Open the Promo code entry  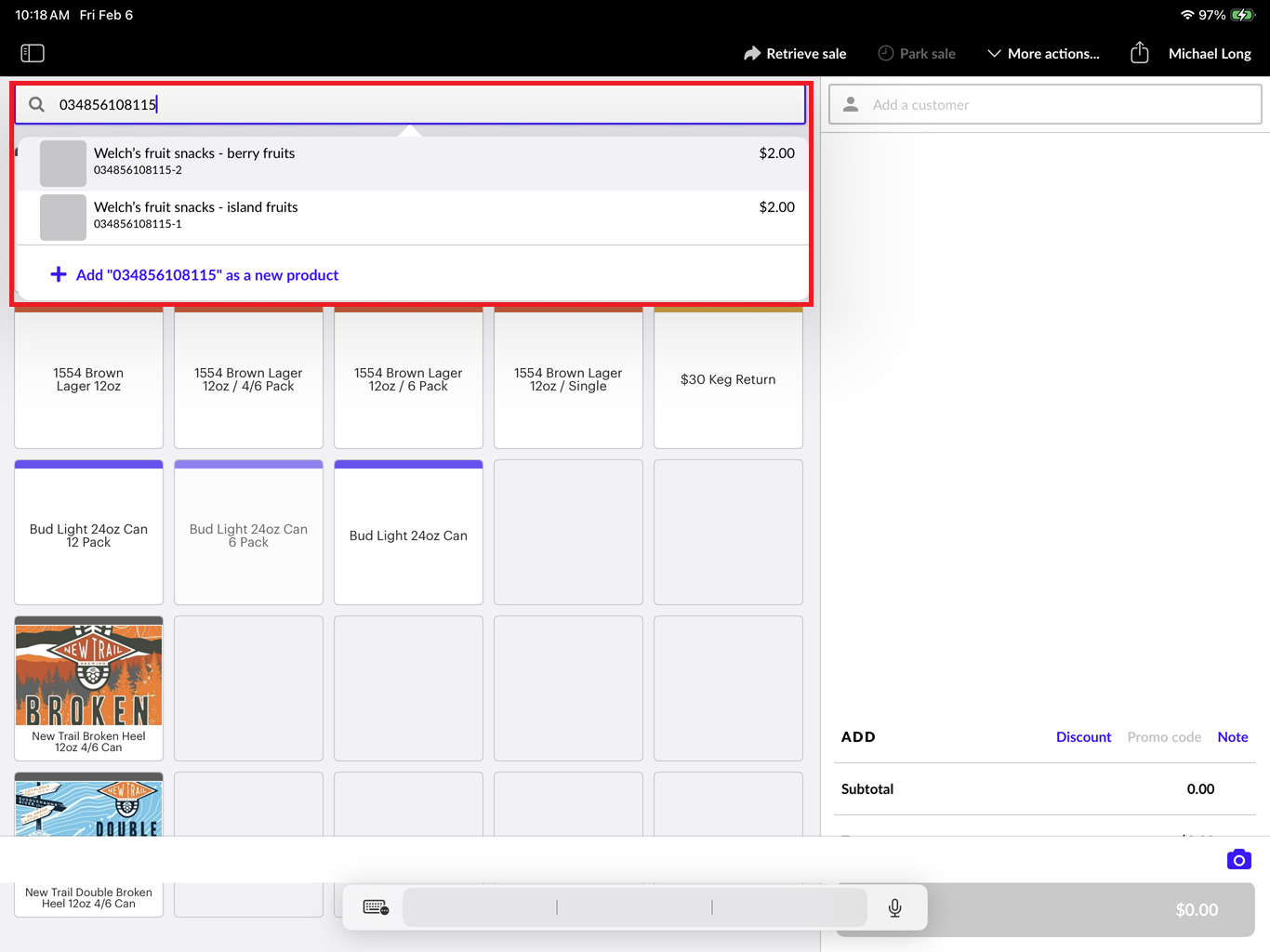click(1164, 736)
